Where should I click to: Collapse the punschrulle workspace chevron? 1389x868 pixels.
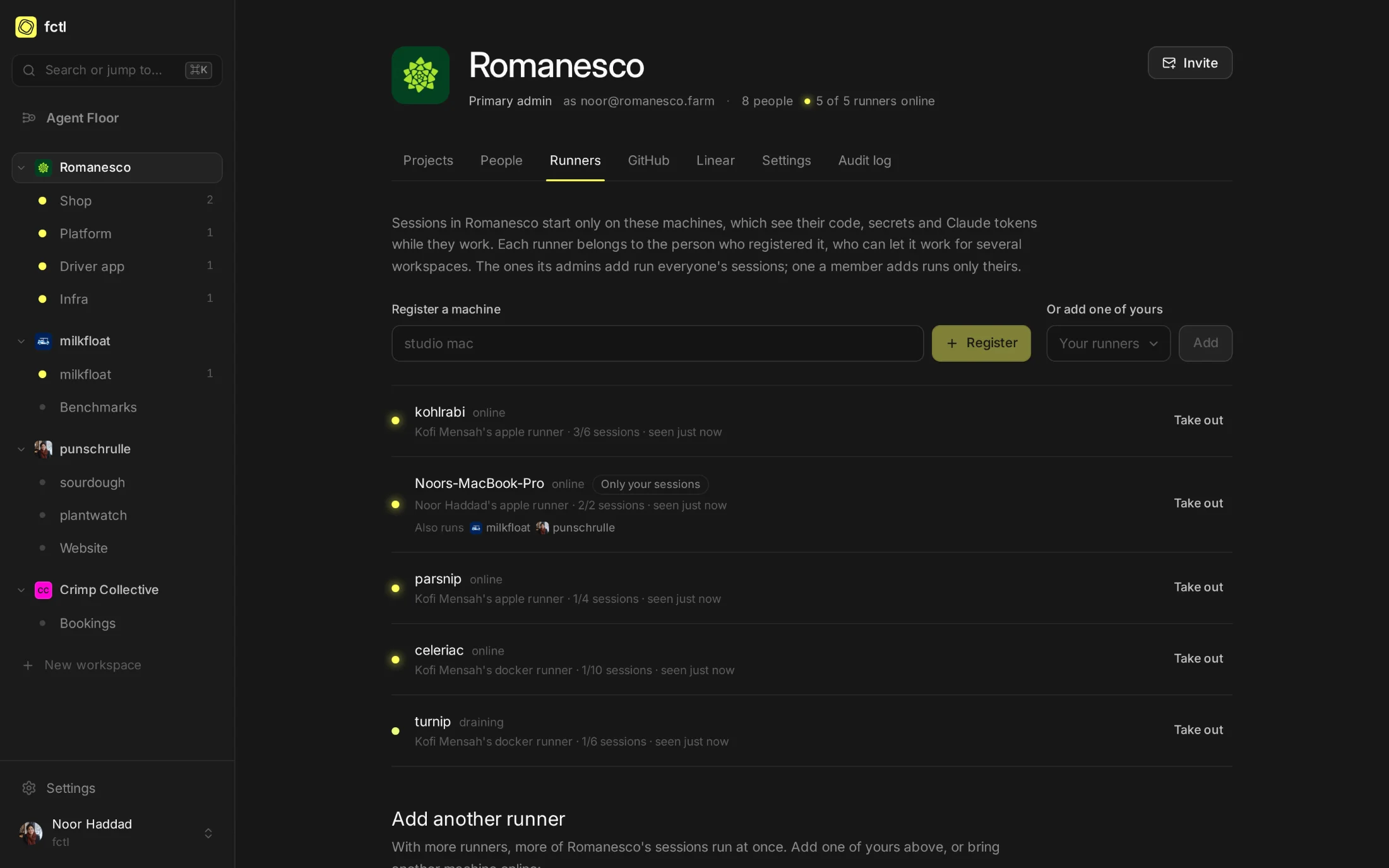point(21,449)
